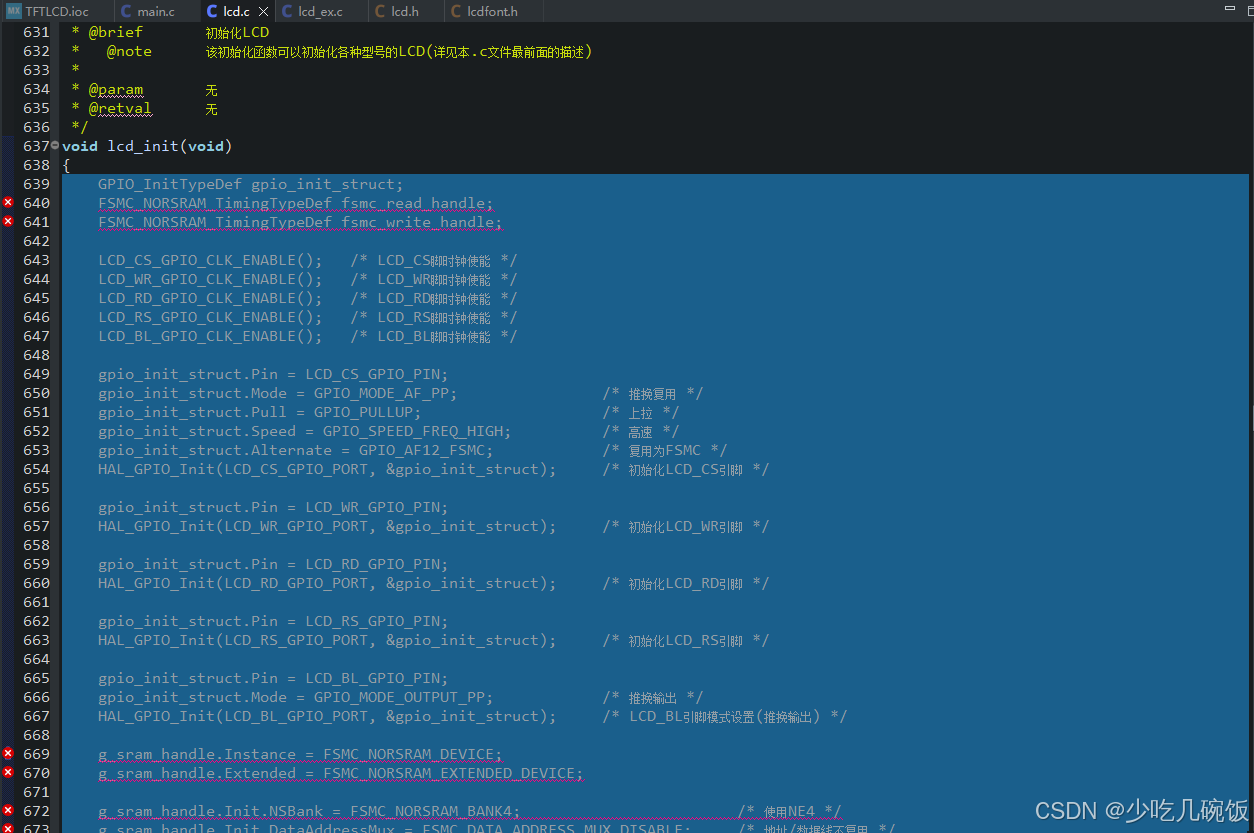
Task: Switch to the main.c tab
Action: pyautogui.click(x=157, y=11)
